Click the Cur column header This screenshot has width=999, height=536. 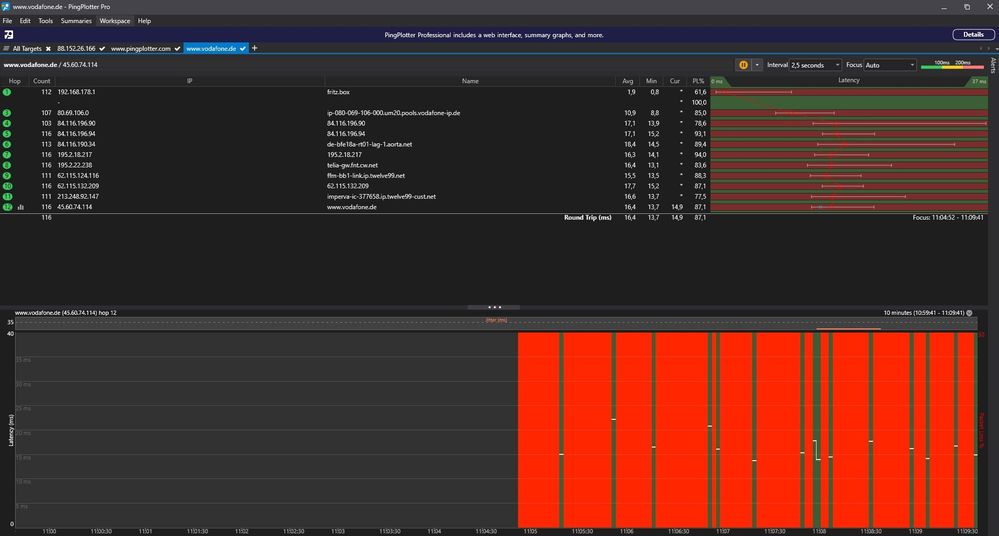tap(675, 81)
